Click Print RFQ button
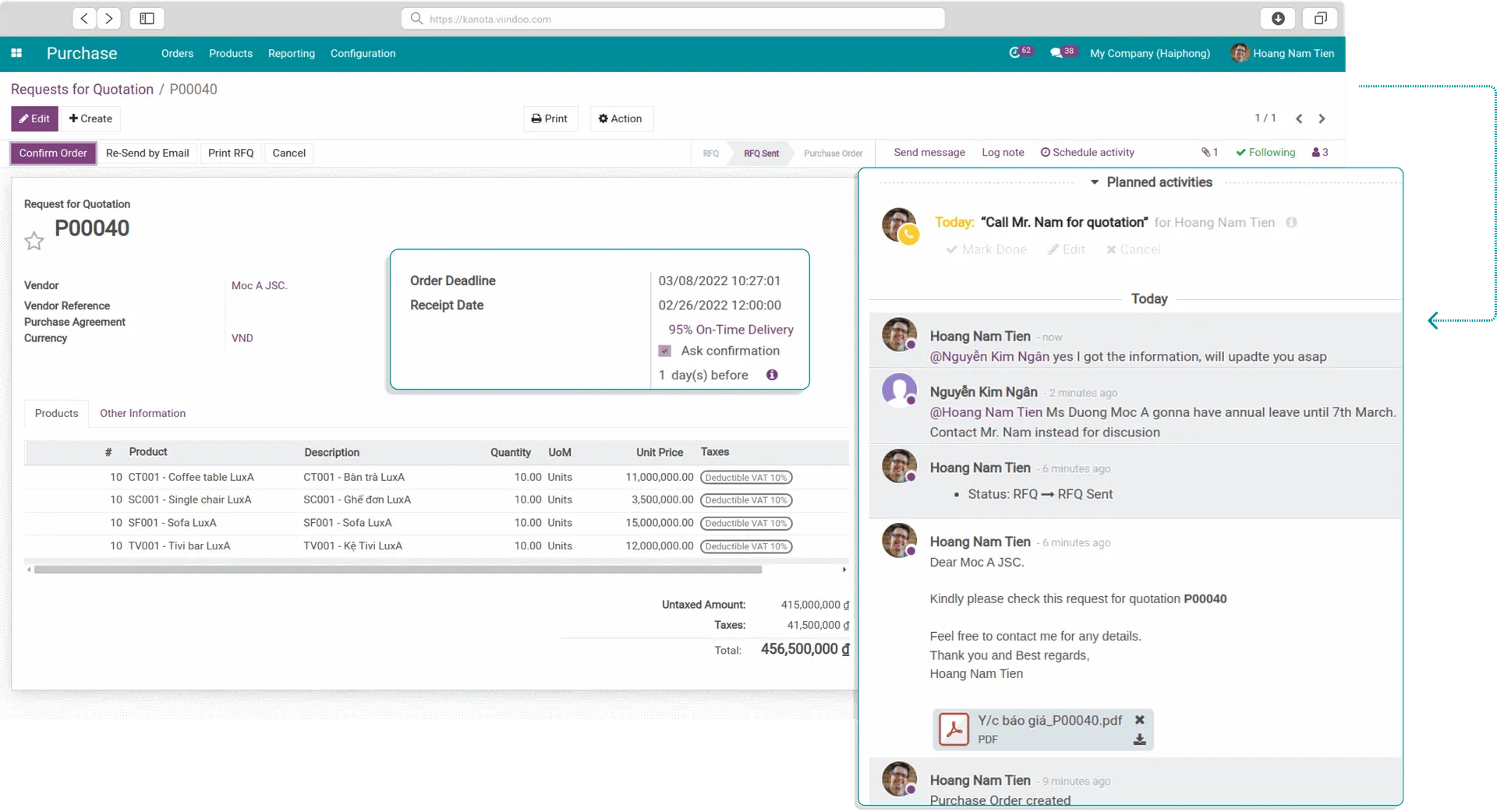 point(231,153)
